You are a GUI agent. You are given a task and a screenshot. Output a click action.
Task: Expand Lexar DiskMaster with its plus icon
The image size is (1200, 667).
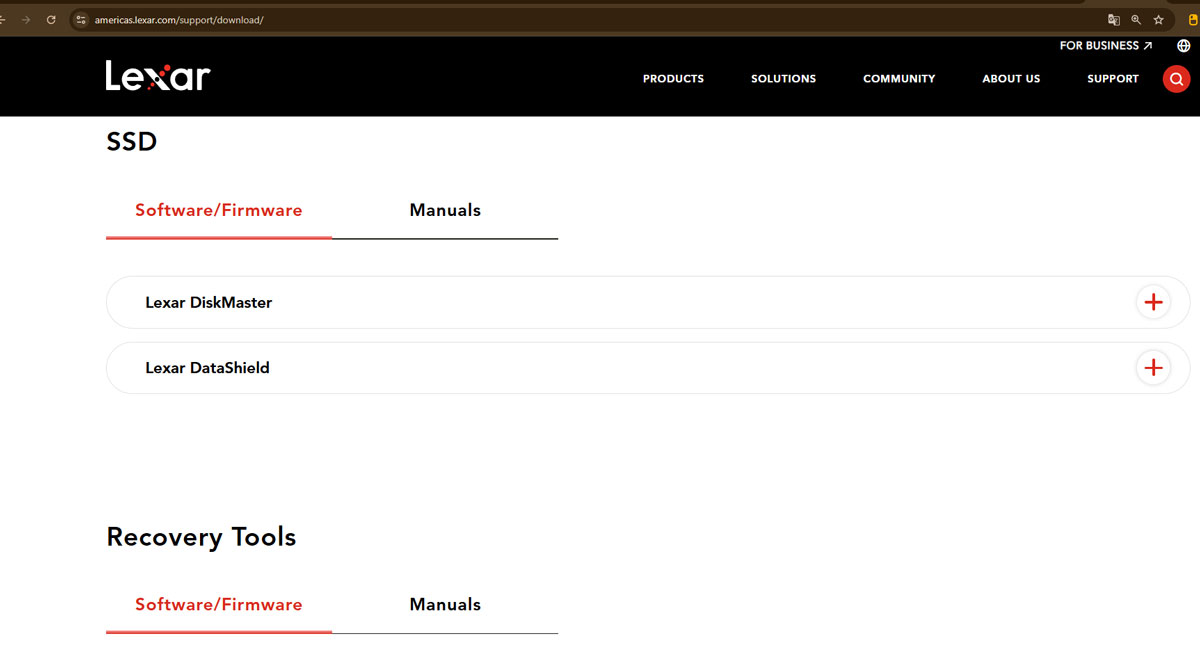1153,302
